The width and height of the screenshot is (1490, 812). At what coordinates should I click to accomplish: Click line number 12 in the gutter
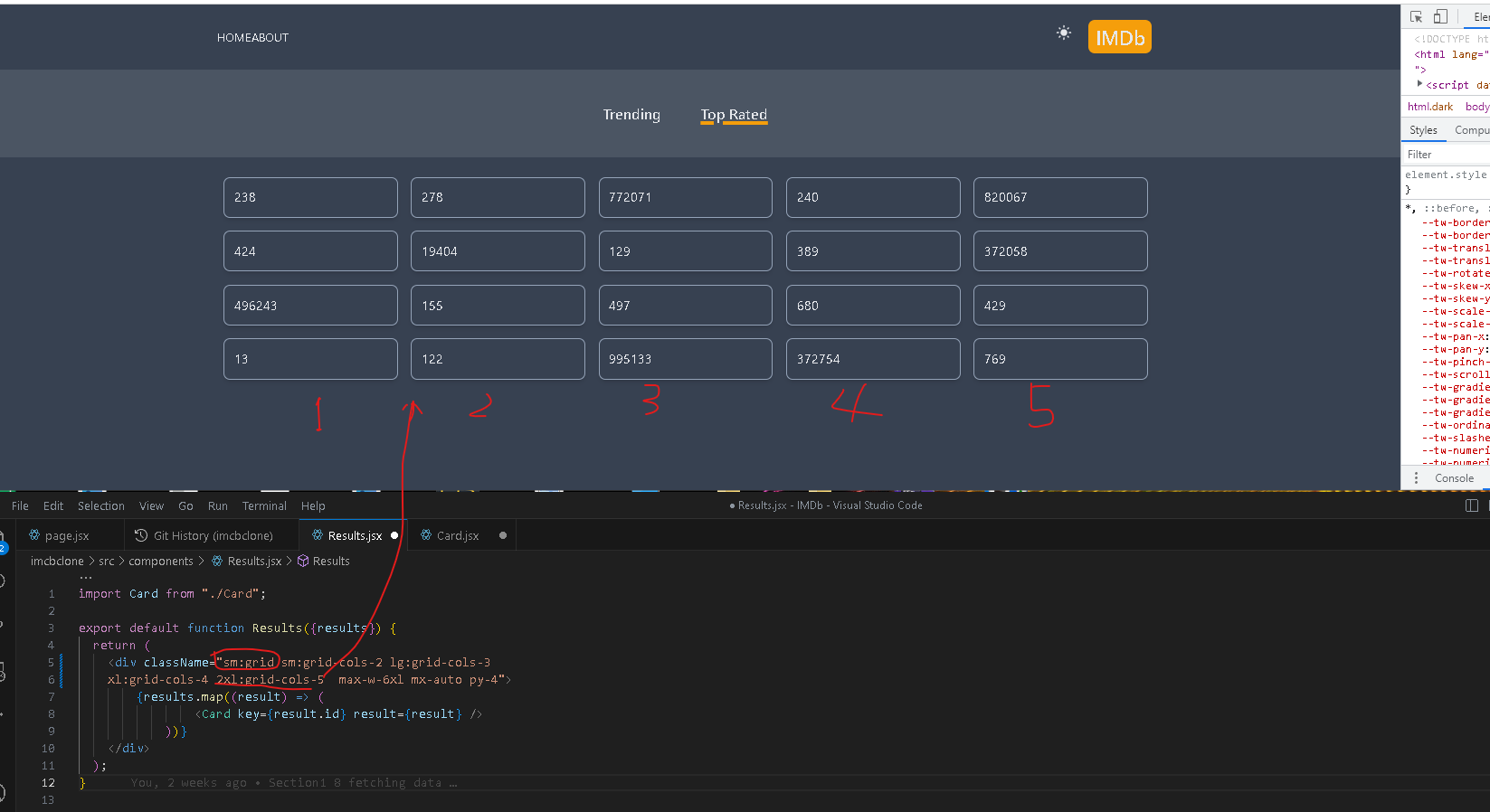(x=48, y=783)
